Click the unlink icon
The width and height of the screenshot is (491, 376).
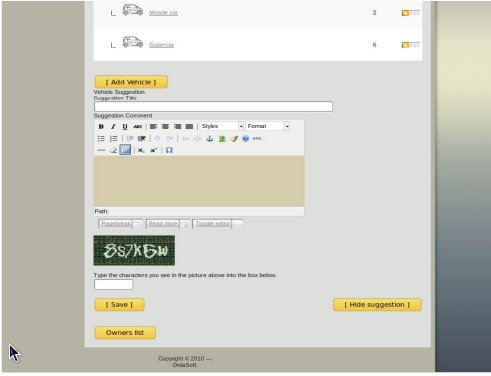[197, 139]
